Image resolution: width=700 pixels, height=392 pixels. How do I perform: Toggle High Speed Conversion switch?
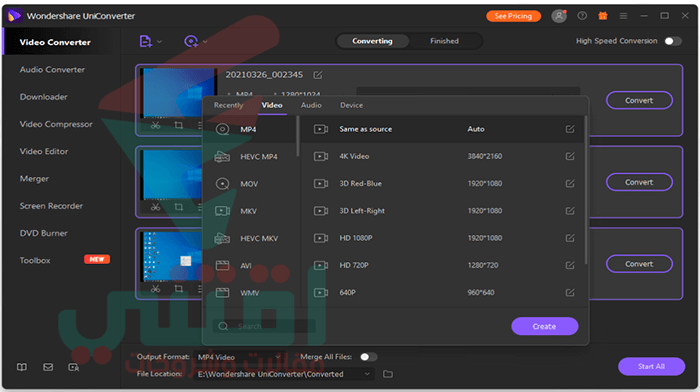(x=673, y=41)
